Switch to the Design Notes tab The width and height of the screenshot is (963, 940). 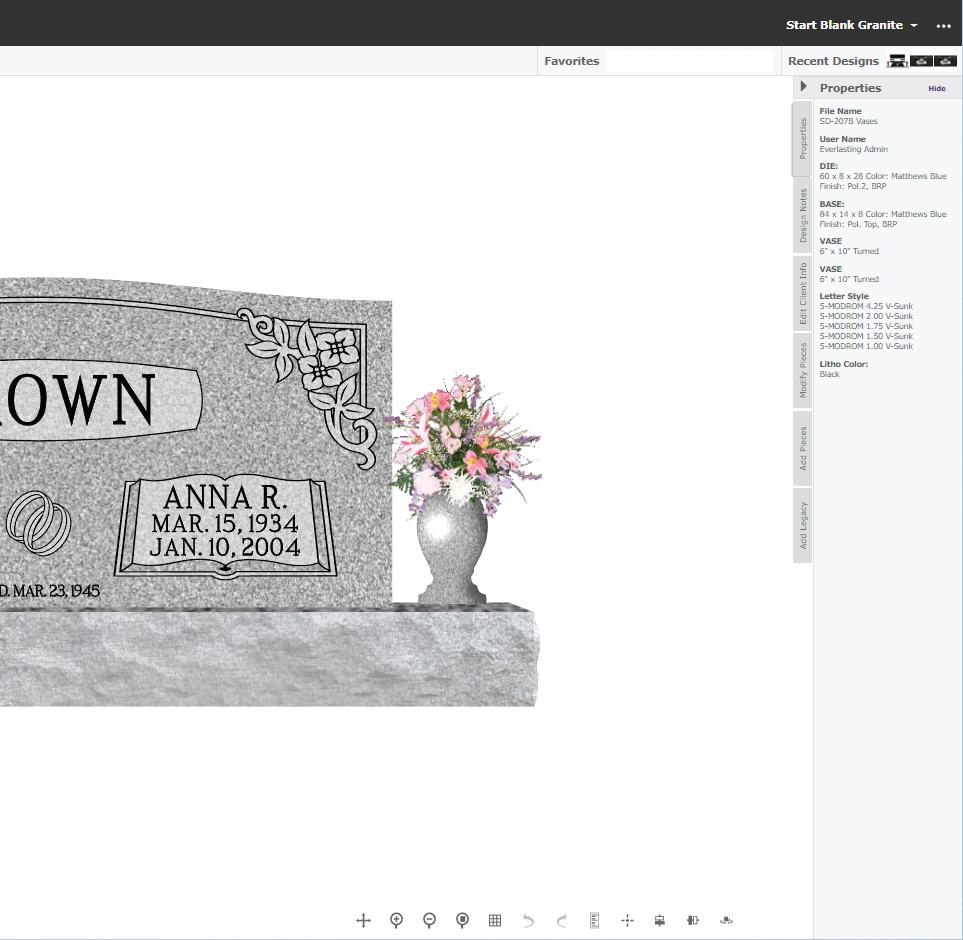click(803, 216)
